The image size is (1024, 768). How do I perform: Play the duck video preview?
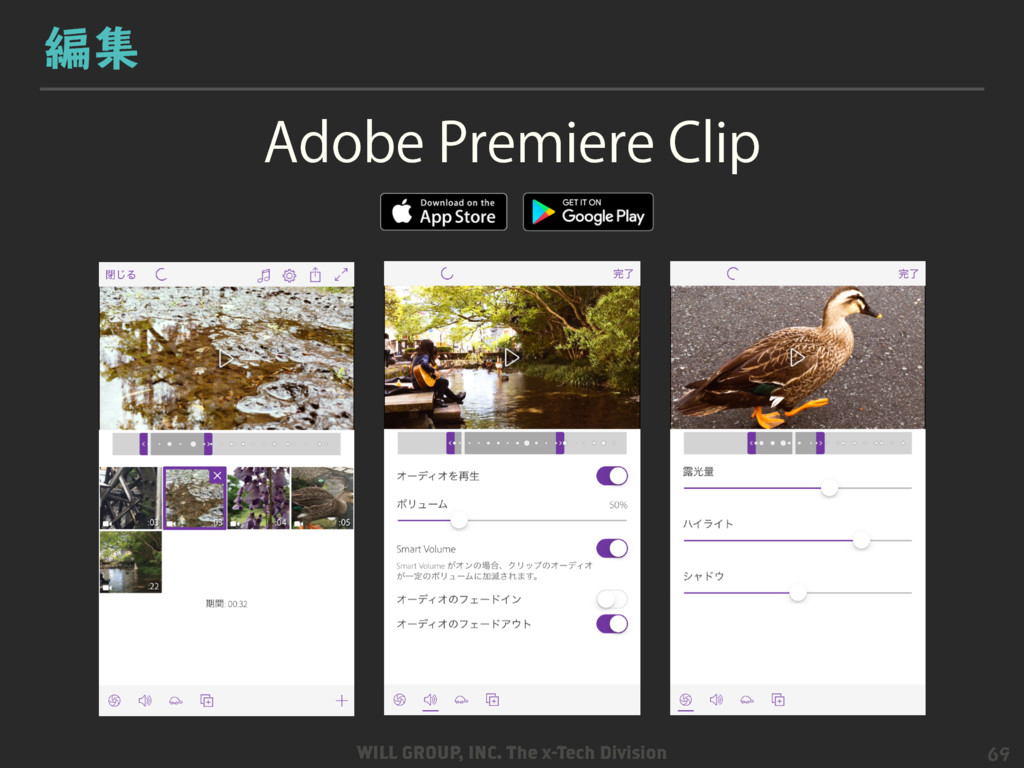[x=797, y=357]
